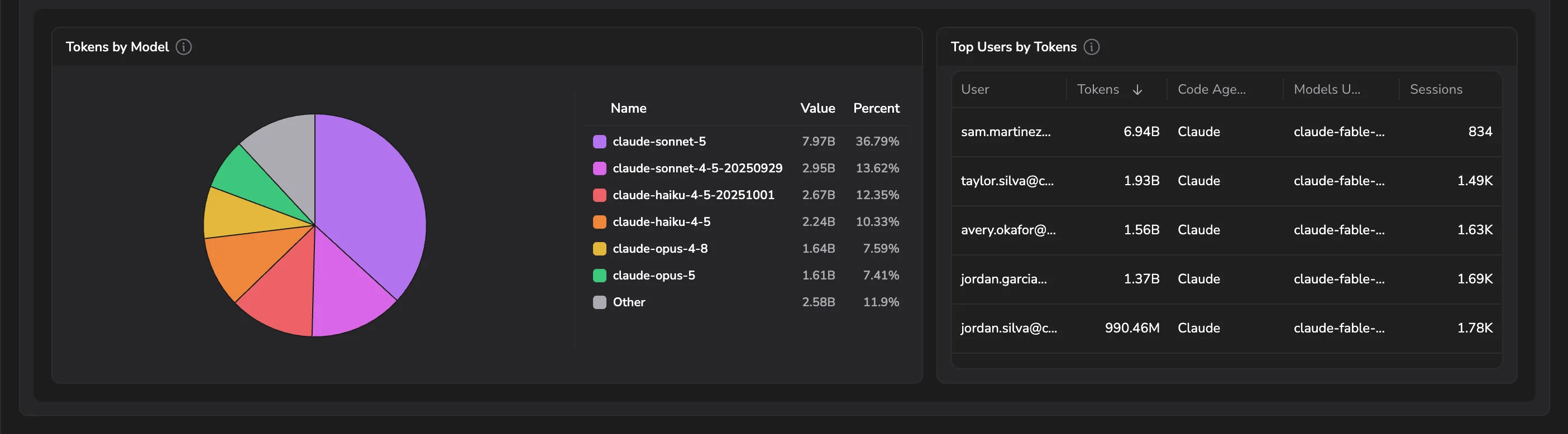Select the claude-haiku-4-5 orange legend swatch
This screenshot has width=1568, height=434.
click(x=600, y=222)
